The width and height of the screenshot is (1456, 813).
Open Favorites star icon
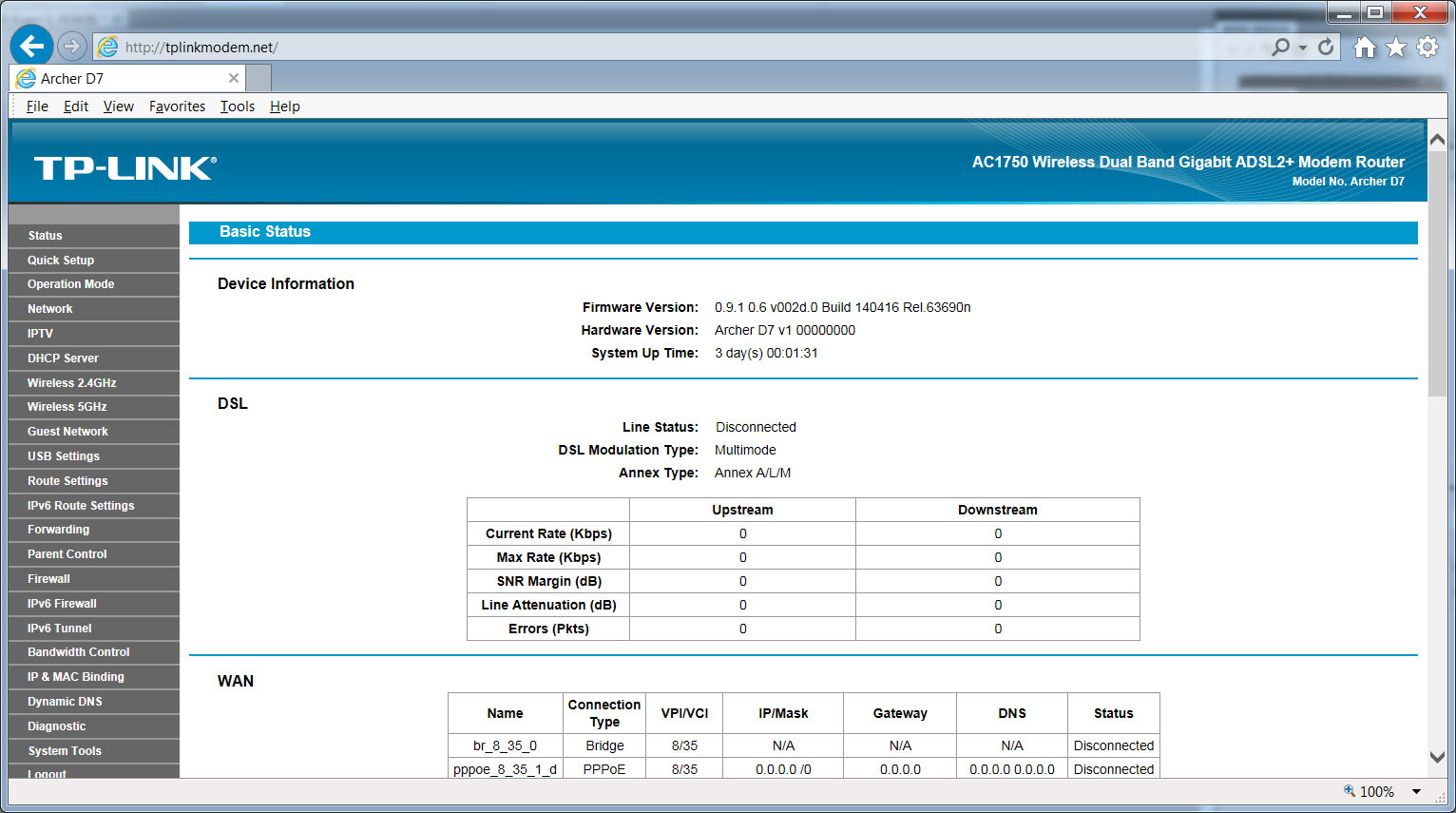pyautogui.click(x=1395, y=47)
